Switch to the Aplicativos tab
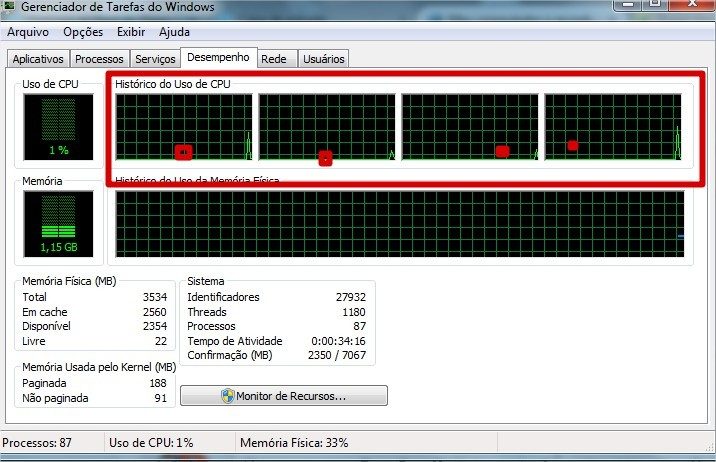 click(38, 59)
